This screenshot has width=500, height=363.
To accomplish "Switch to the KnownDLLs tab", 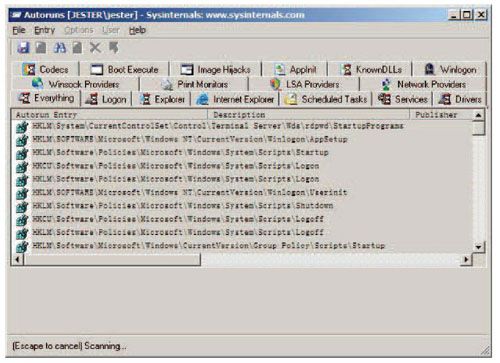I will click(370, 69).
